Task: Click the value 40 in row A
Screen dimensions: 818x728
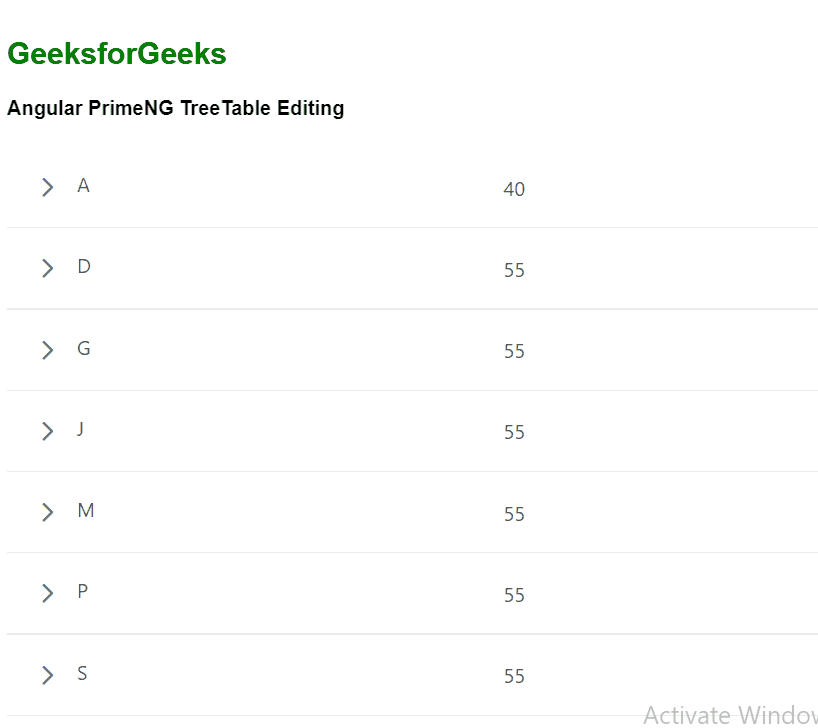Action: pyautogui.click(x=514, y=189)
